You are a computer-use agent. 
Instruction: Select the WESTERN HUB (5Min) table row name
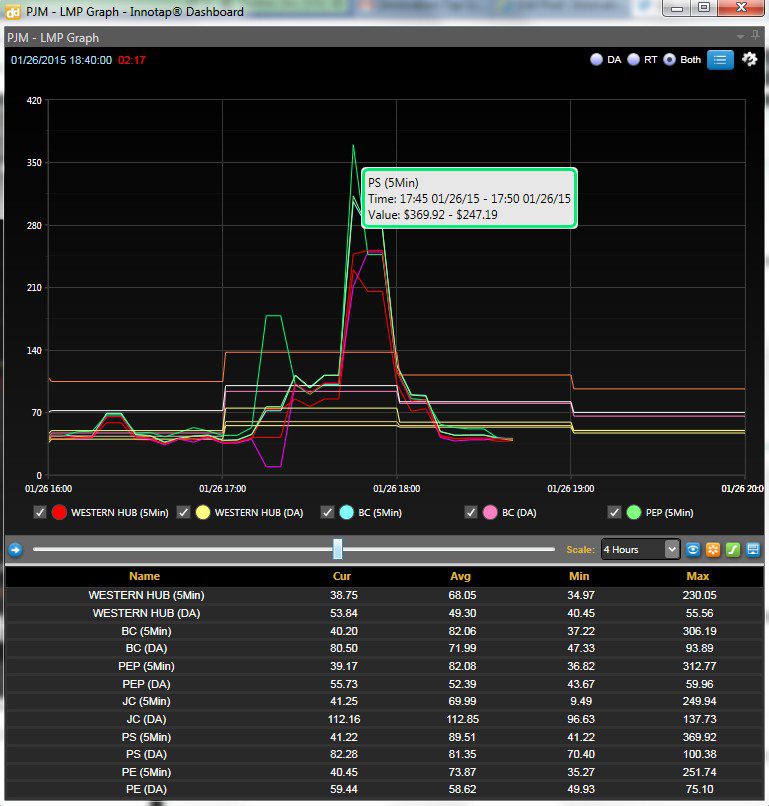(147, 595)
